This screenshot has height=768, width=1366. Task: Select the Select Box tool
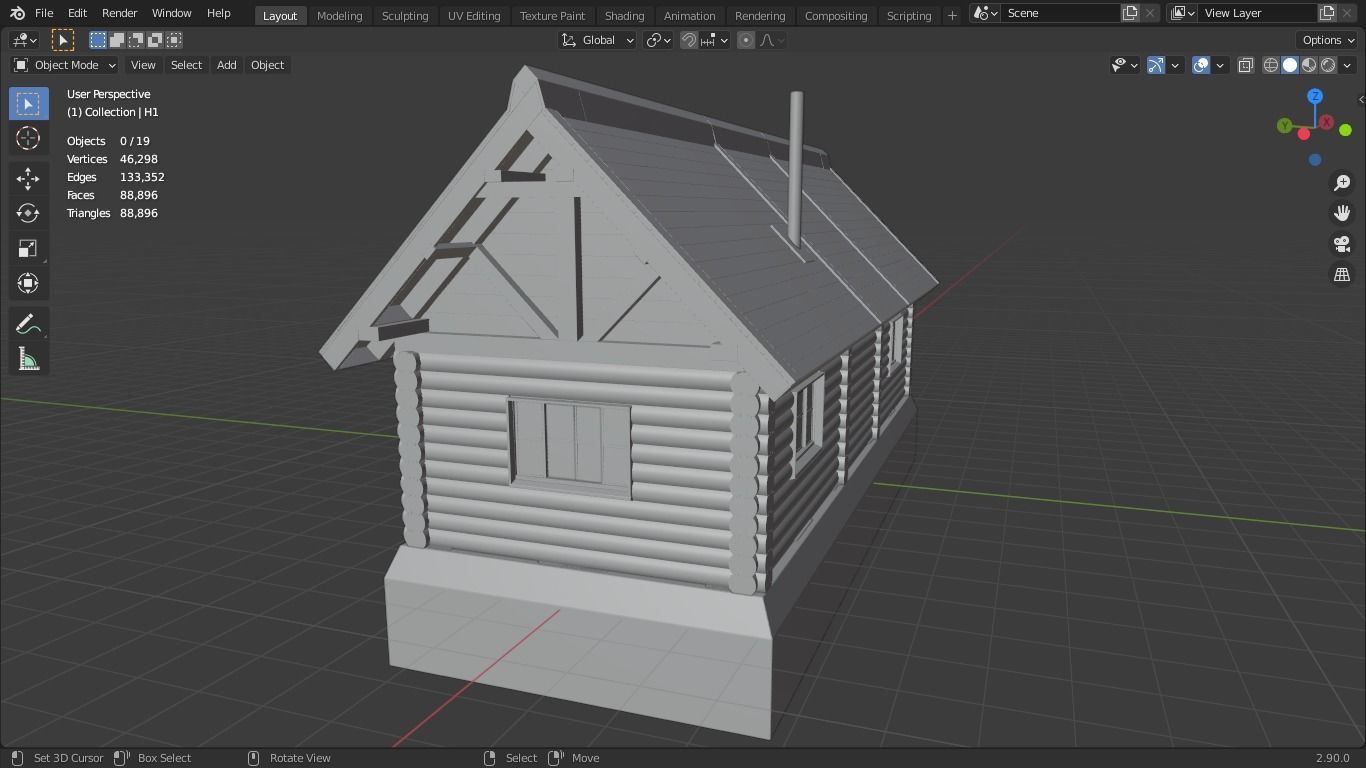pos(28,104)
